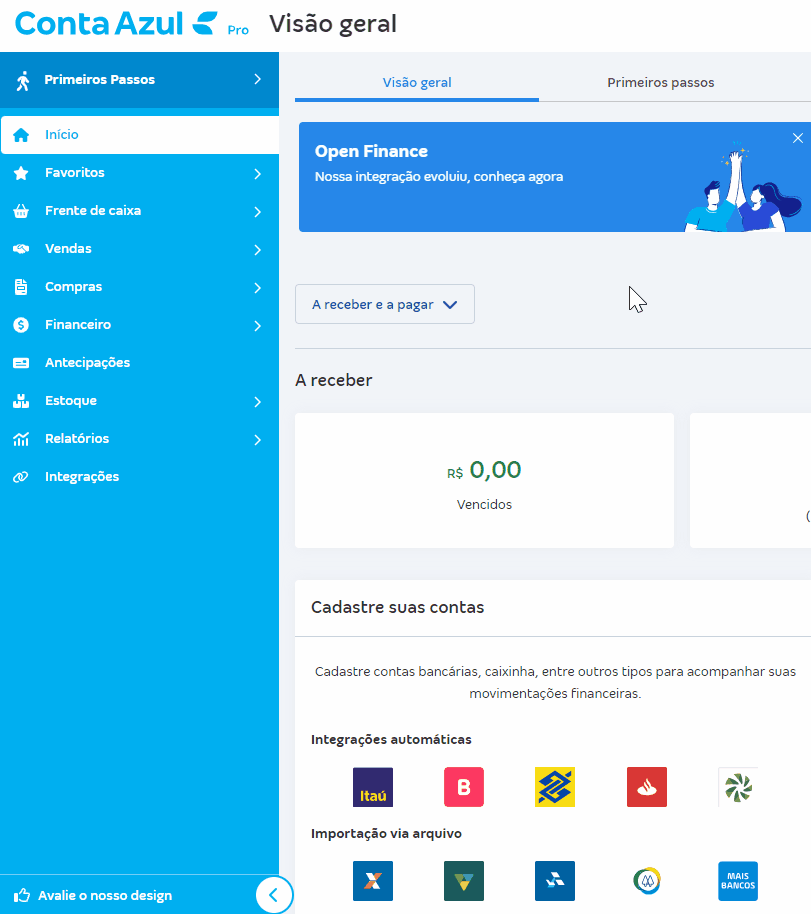Click the Open Finance banner title
This screenshot has width=811, height=914.
pos(371,152)
